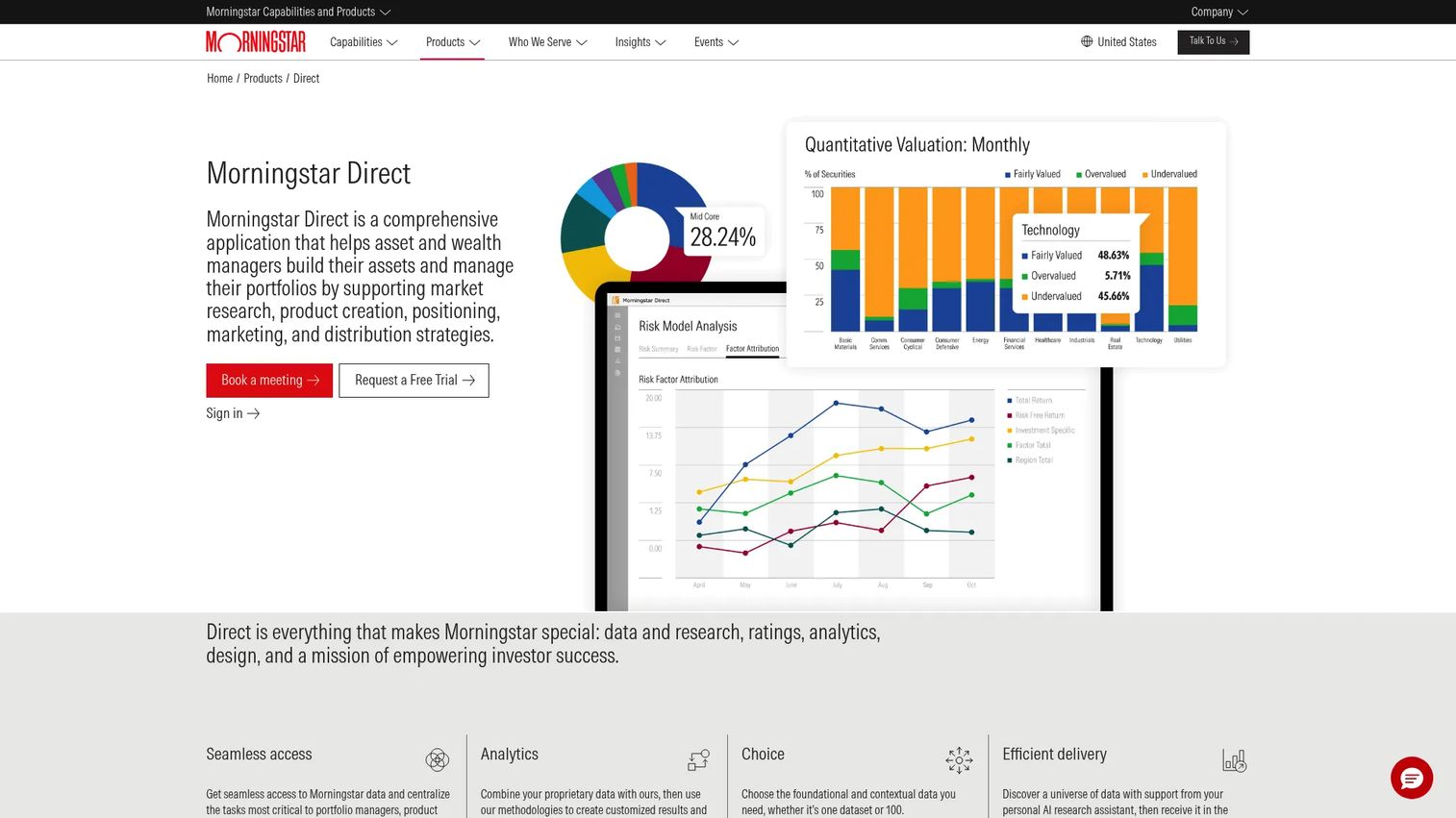Expand the Events menu
Screen dimensions: 1456x818
[716, 42]
